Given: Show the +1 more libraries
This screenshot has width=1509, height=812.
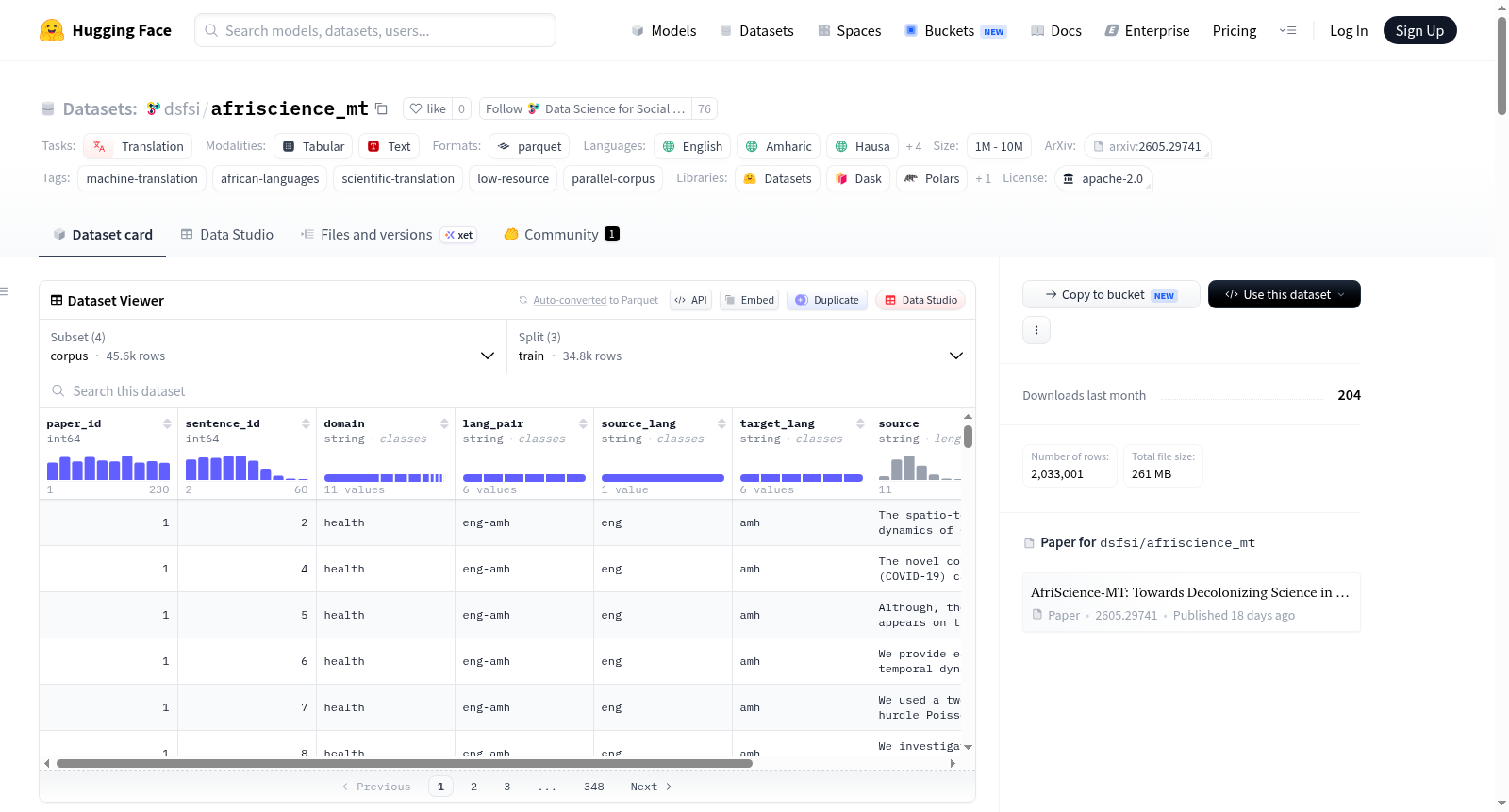Looking at the screenshot, I should click(983, 178).
